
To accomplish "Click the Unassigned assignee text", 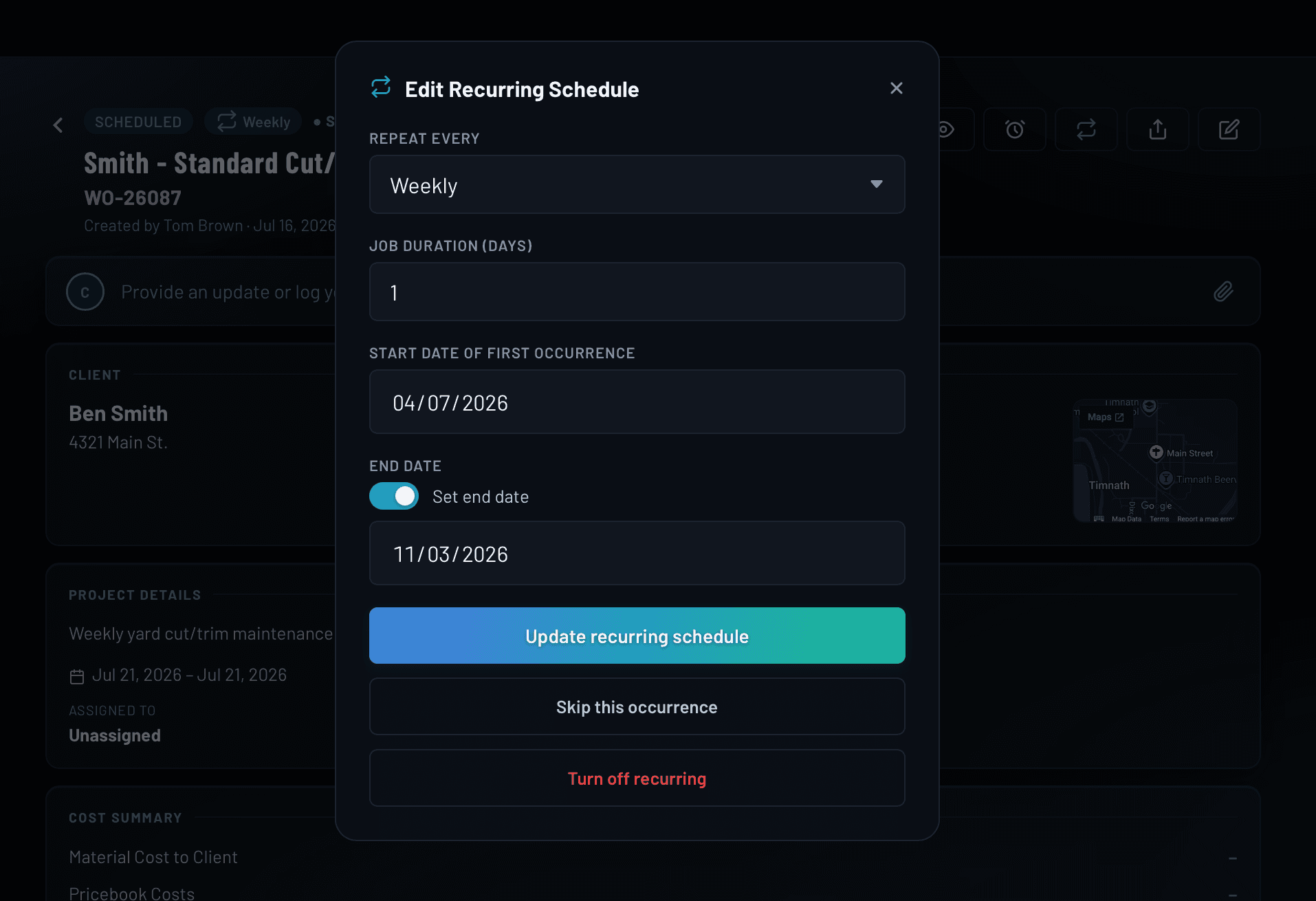I will point(115,735).
